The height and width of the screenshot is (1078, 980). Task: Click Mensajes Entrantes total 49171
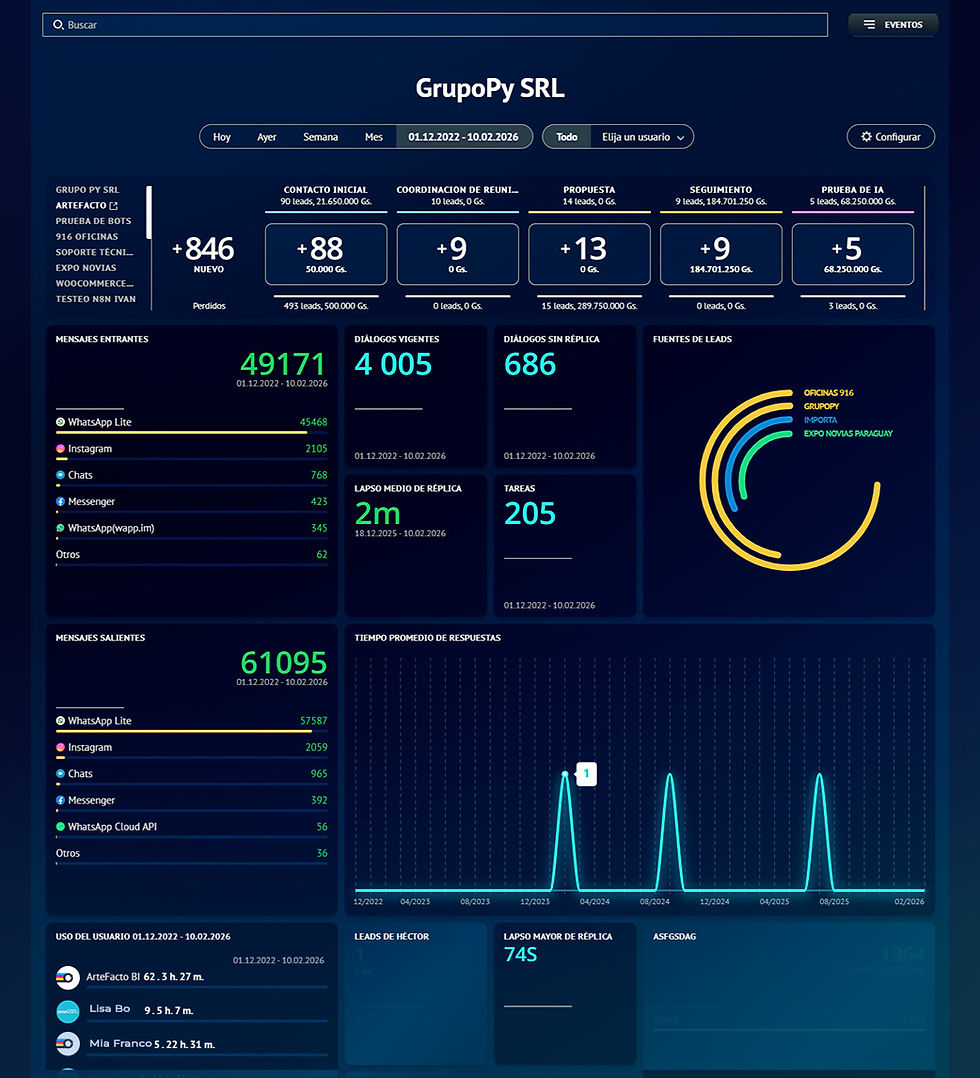pos(283,364)
